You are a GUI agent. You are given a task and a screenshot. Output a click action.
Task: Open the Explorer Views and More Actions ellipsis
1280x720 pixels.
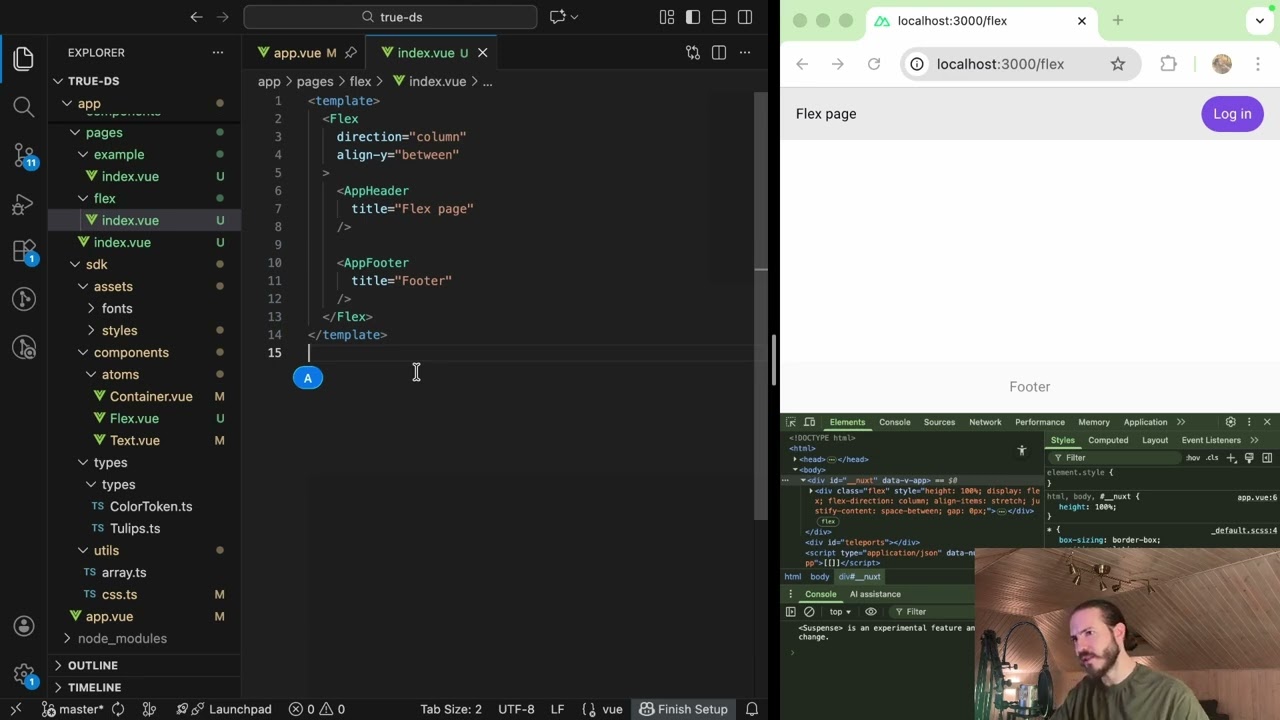pyautogui.click(x=218, y=53)
